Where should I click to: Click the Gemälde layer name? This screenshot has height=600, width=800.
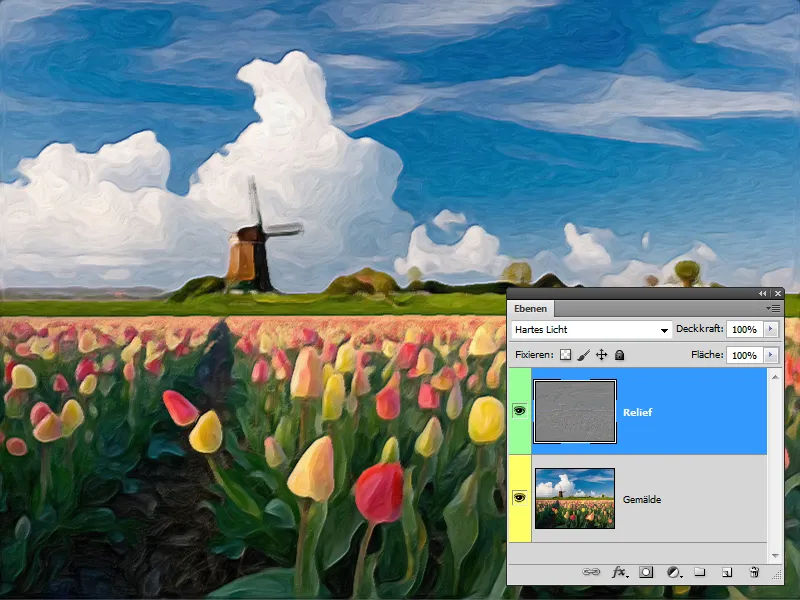coord(642,499)
